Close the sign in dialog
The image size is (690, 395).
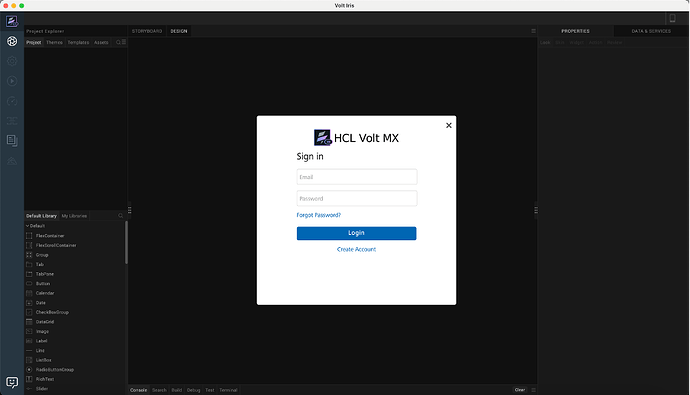[448, 125]
